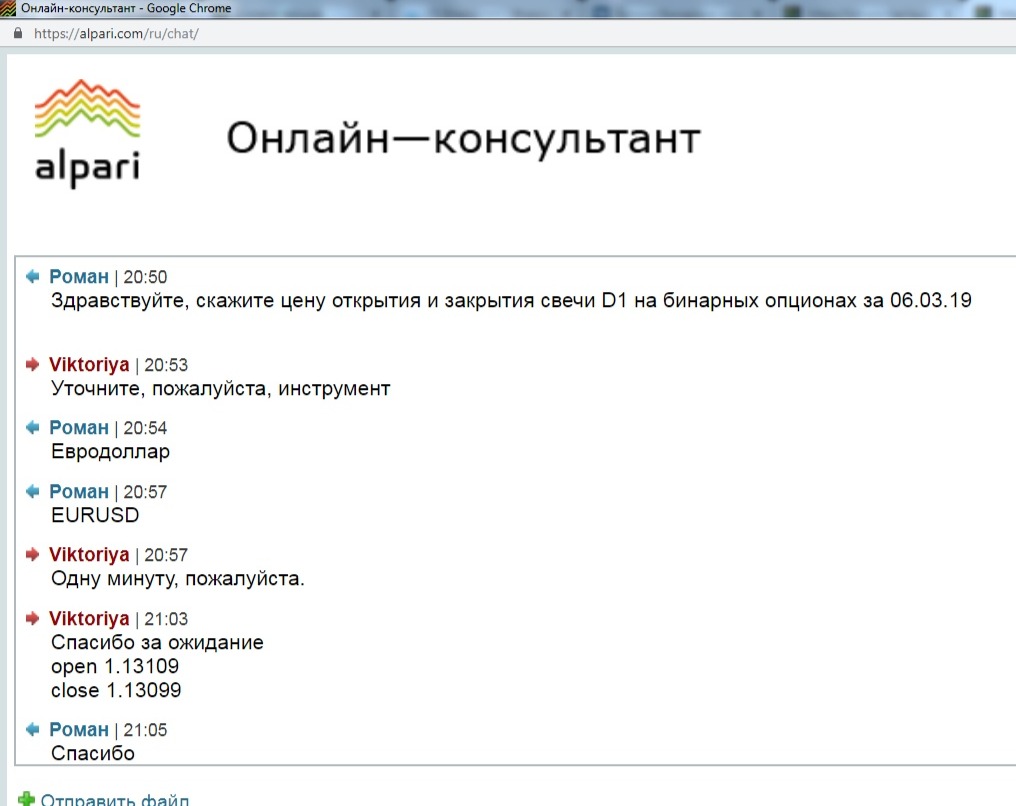The height and width of the screenshot is (806, 1016).
Task: Click red arrow beside Viktoriya's 21:03 message
Action: (x=34, y=619)
